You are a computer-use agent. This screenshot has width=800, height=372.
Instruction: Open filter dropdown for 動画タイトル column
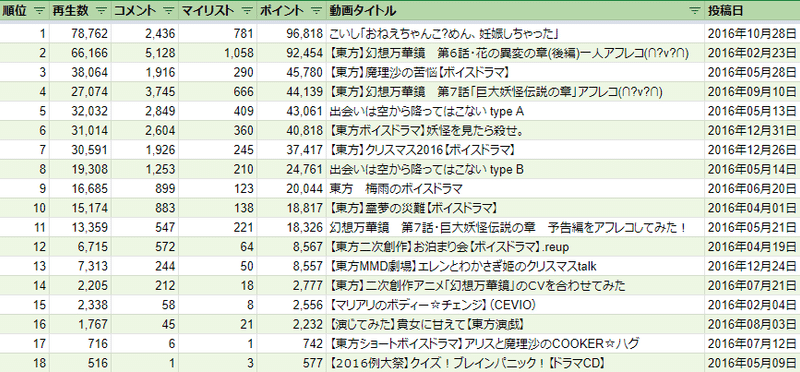(694, 11)
